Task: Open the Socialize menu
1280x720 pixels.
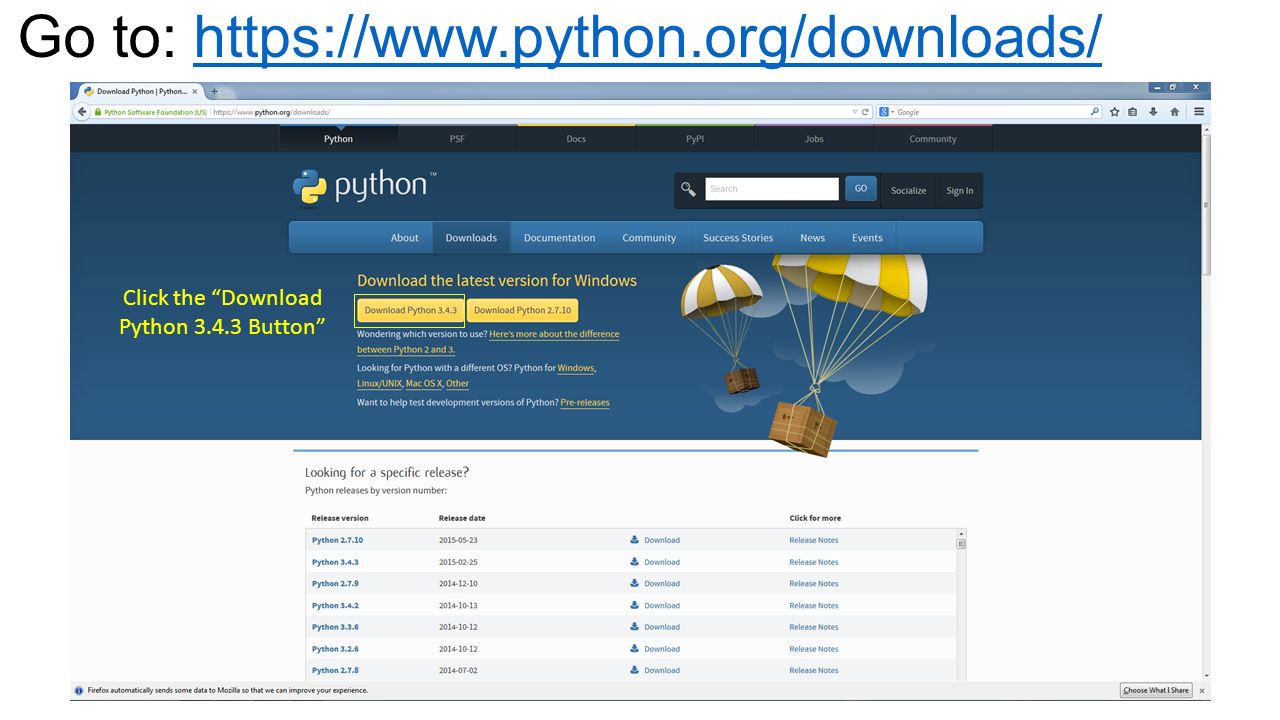Action: click(908, 191)
